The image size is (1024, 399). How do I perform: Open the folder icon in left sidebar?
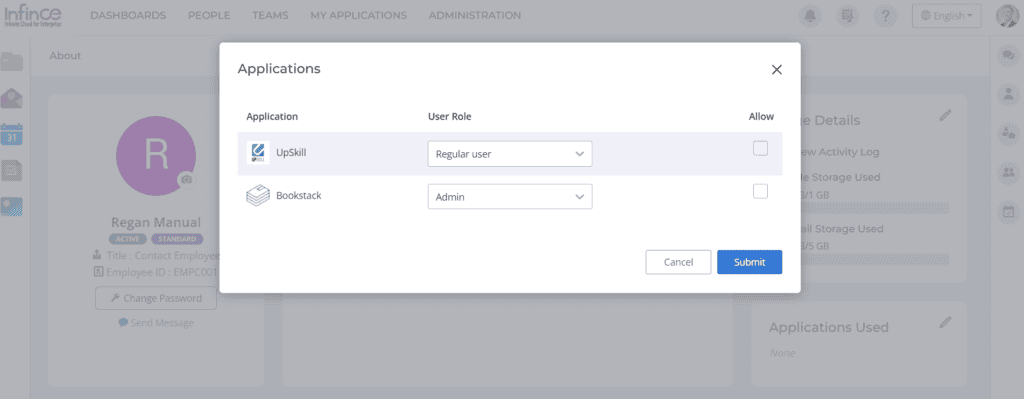click(x=12, y=62)
